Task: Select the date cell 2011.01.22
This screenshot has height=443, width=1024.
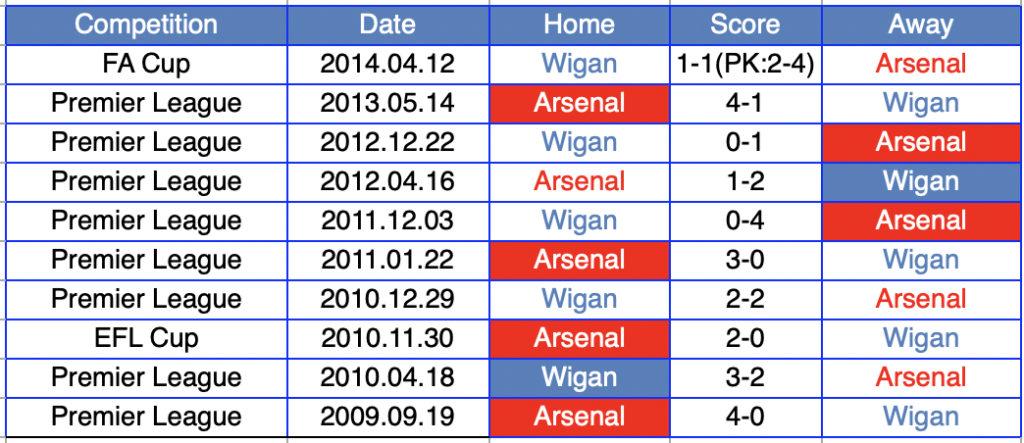Action: coord(387,260)
